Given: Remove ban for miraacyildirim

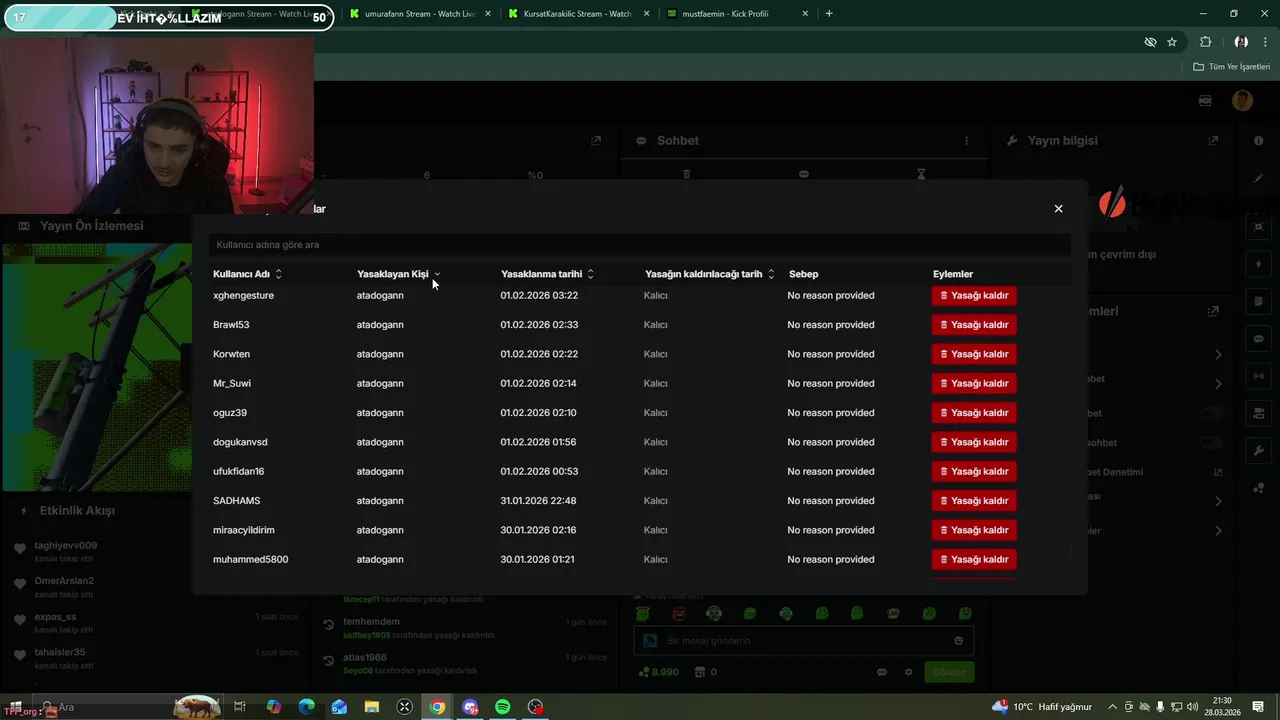Looking at the screenshot, I should click(974, 530).
